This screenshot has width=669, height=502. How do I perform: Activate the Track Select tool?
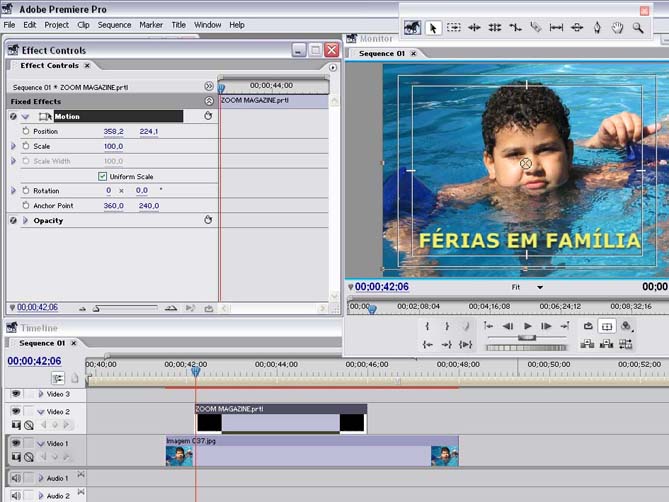pos(454,28)
